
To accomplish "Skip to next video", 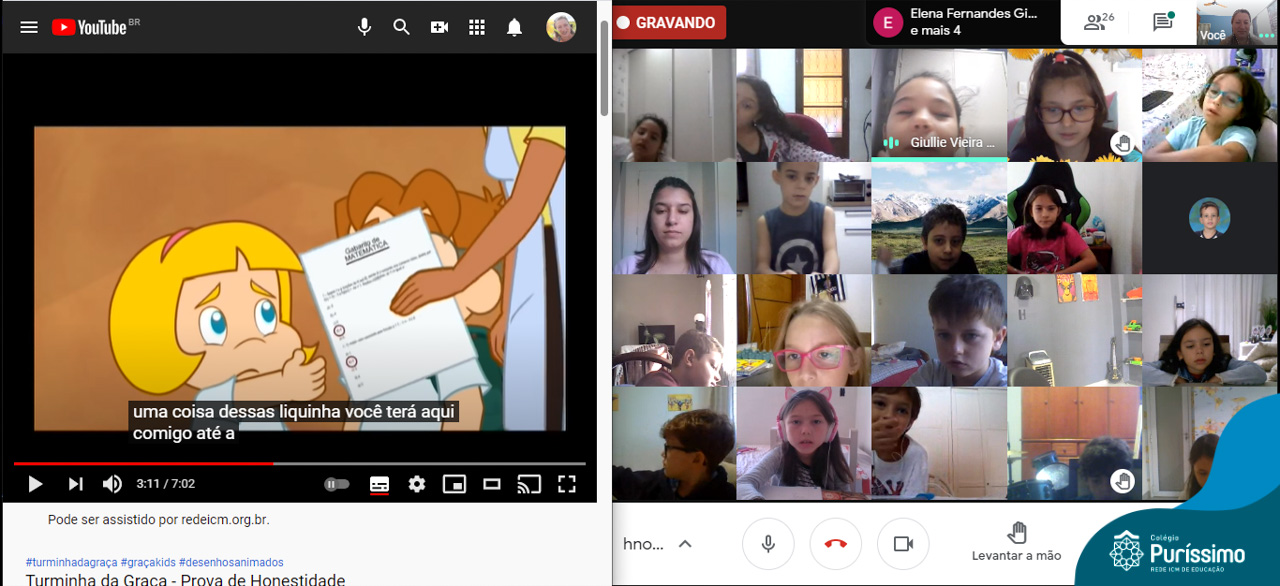I will point(75,484).
